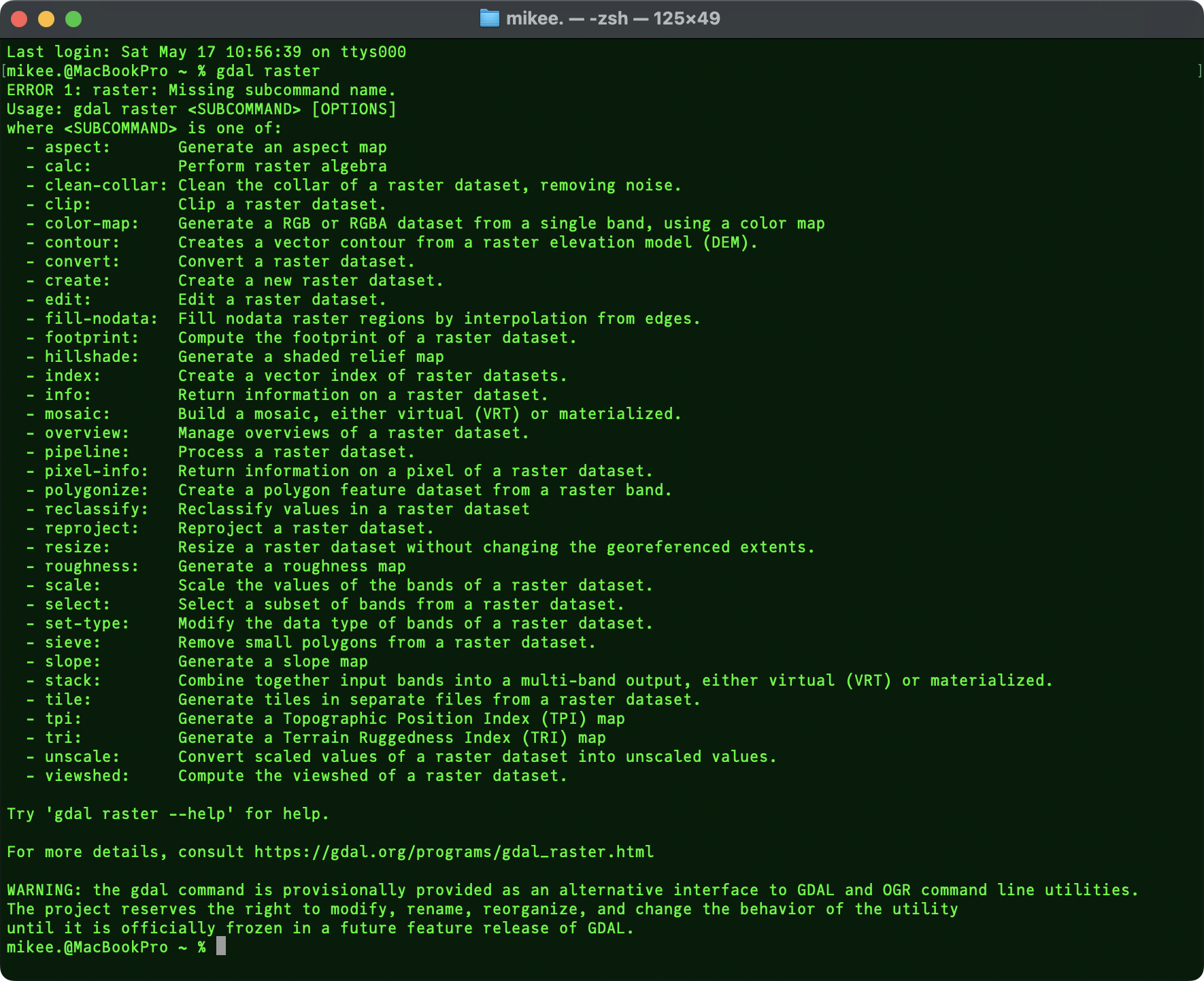Image resolution: width=1204 pixels, height=981 pixels.
Task: Click 'Generate a shaded relief map' description
Action: click(x=312, y=356)
